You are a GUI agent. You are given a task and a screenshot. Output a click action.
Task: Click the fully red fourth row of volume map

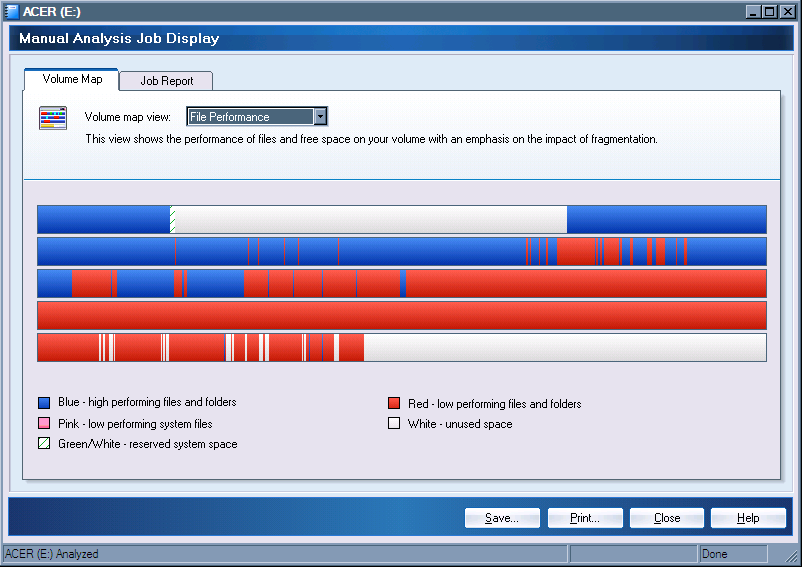pos(401,316)
